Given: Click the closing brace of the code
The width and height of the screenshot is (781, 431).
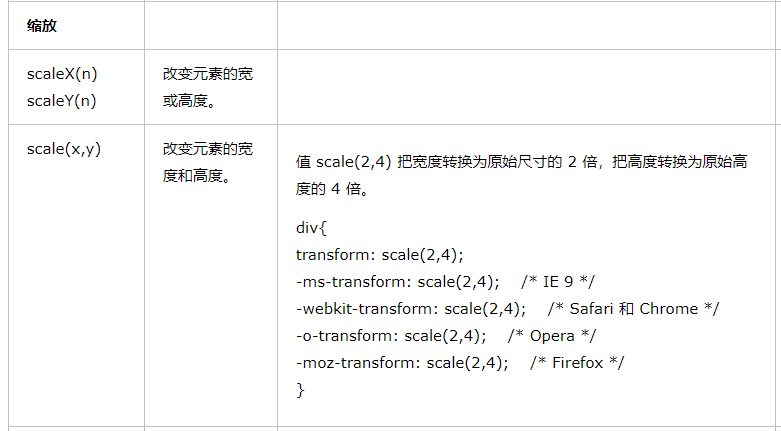Looking at the screenshot, I should [x=300, y=390].
